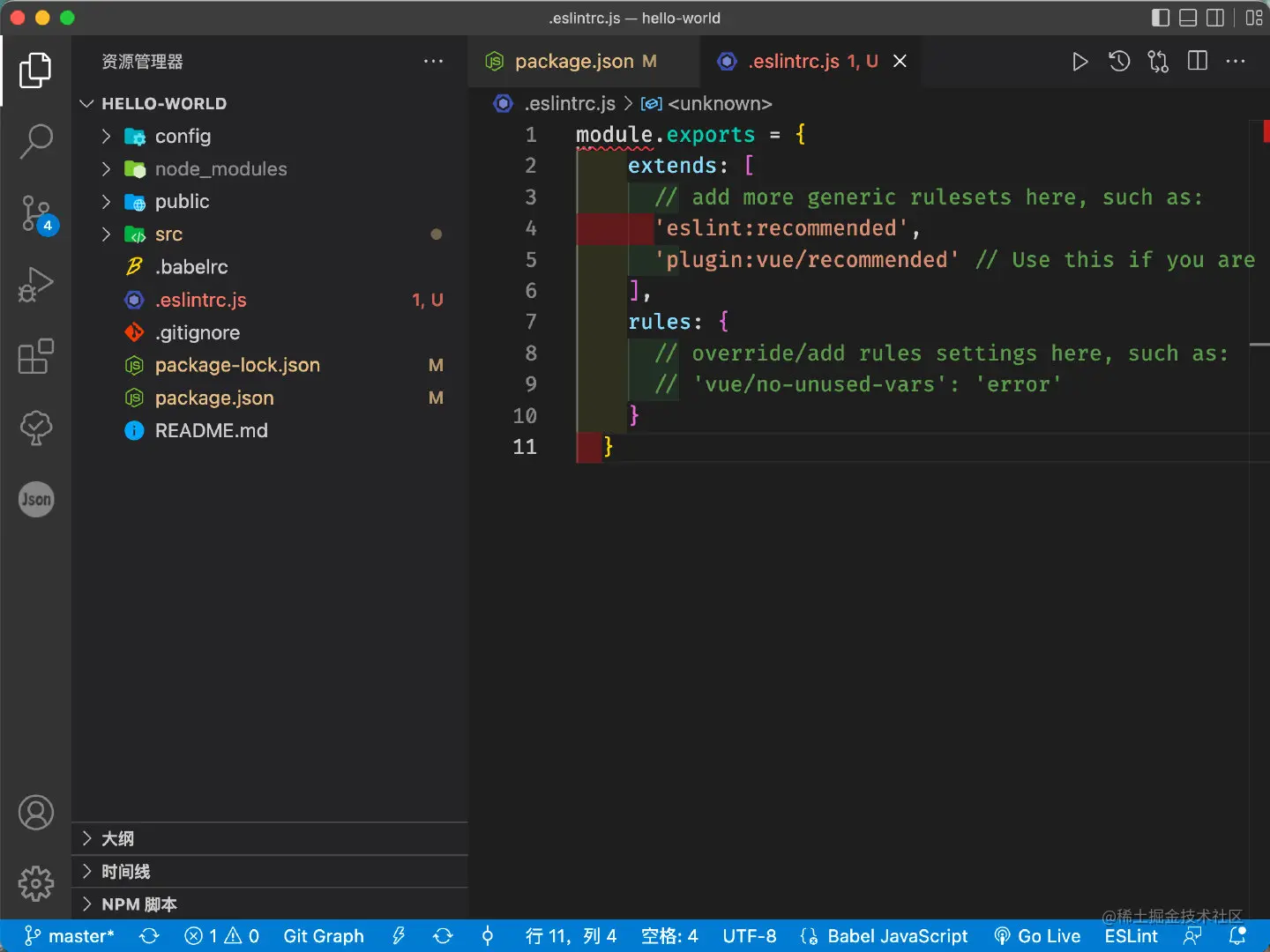Click the master* git branch status item
This screenshot has height=952, width=1270.
click(x=70, y=936)
